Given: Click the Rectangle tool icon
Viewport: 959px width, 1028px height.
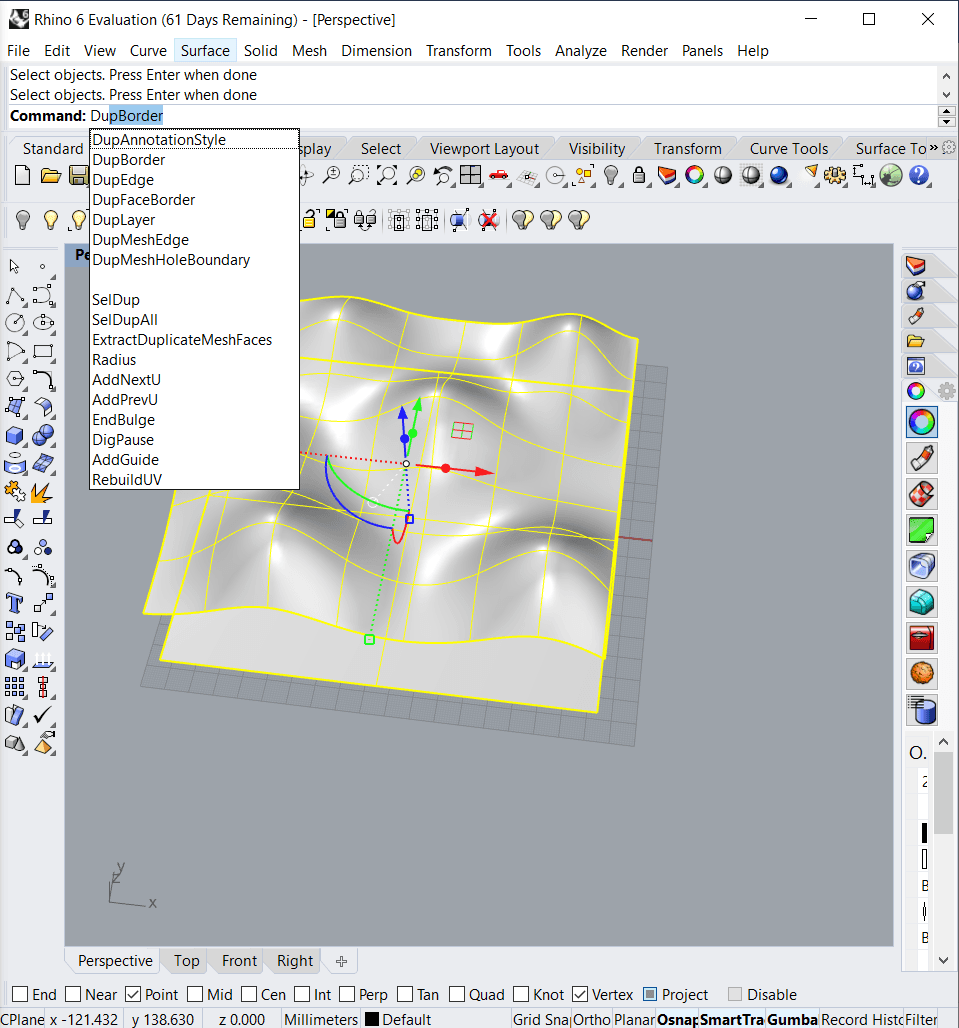Looking at the screenshot, I should tap(43, 351).
